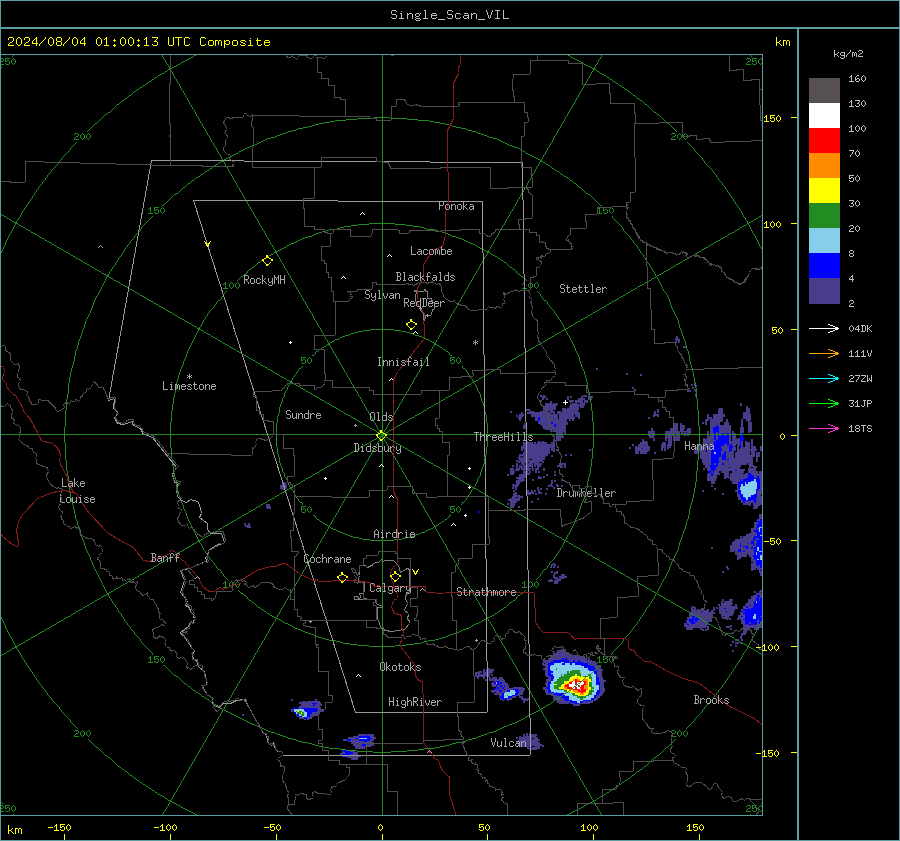Pick the gray 130-160 kg/m2 swatch
This screenshot has height=841, width=900.
pyautogui.click(x=824, y=91)
